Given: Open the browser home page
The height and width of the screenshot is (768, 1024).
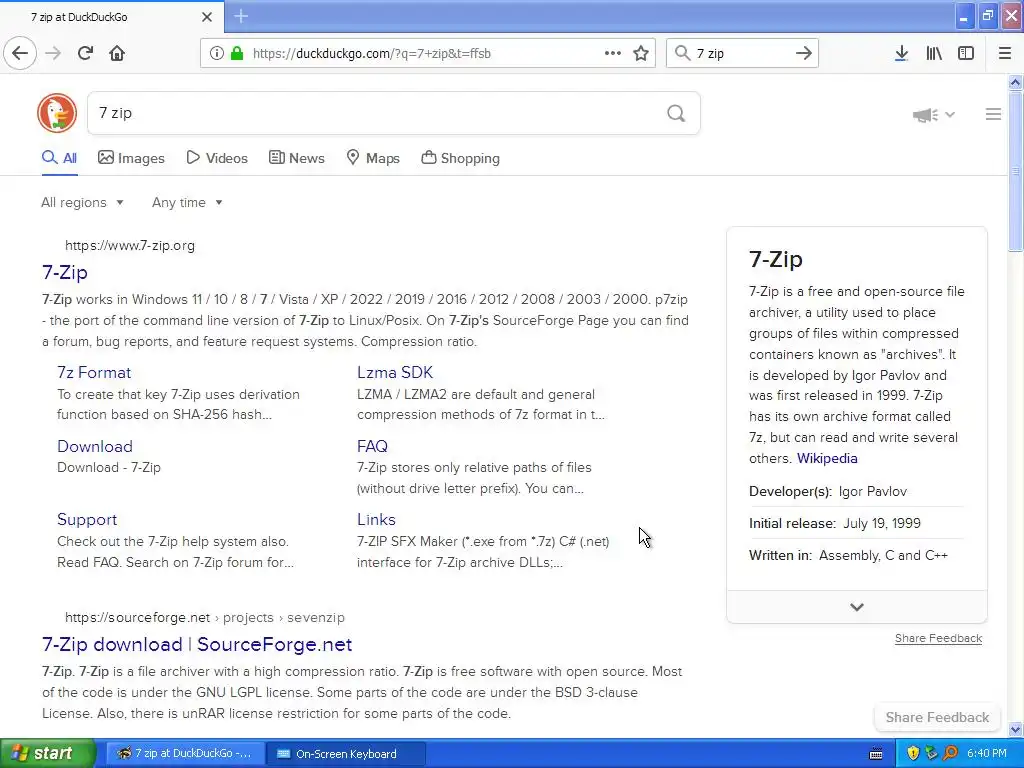Looking at the screenshot, I should [117, 53].
